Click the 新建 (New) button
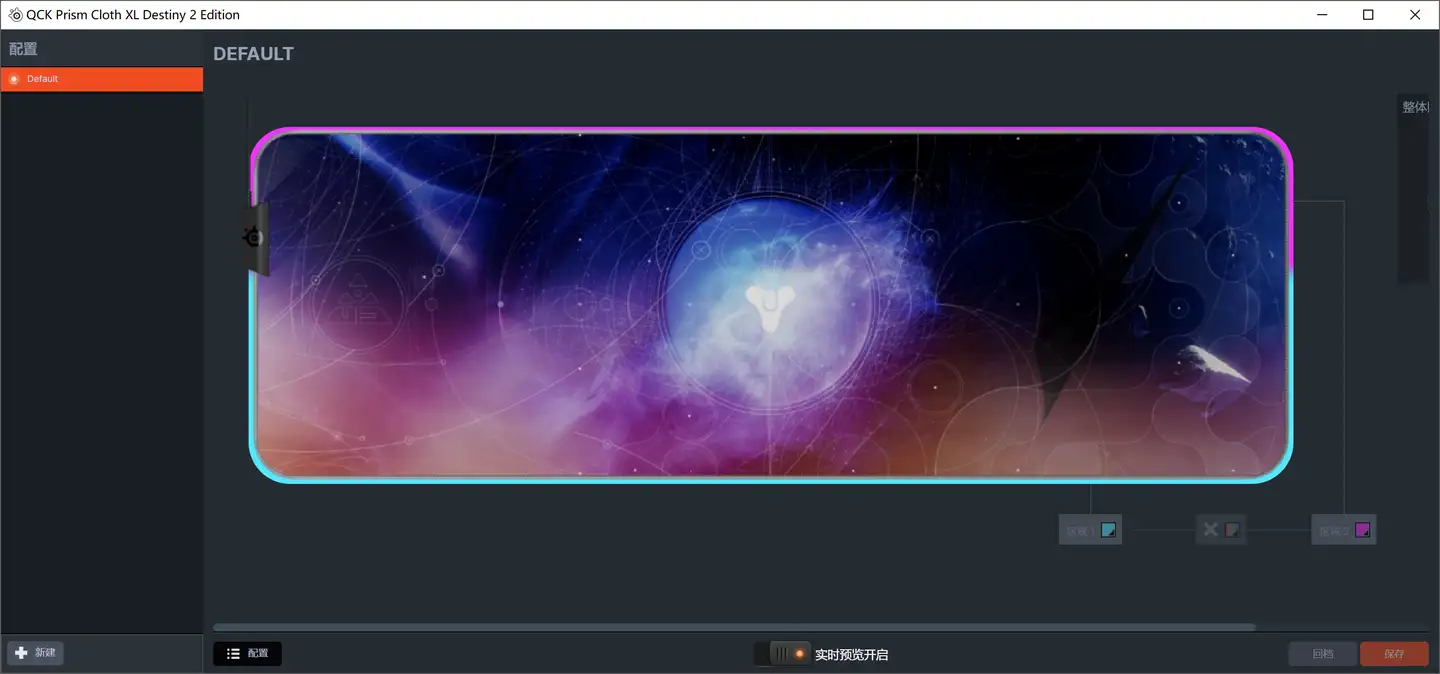The image size is (1440, 674). coord(36,653)
